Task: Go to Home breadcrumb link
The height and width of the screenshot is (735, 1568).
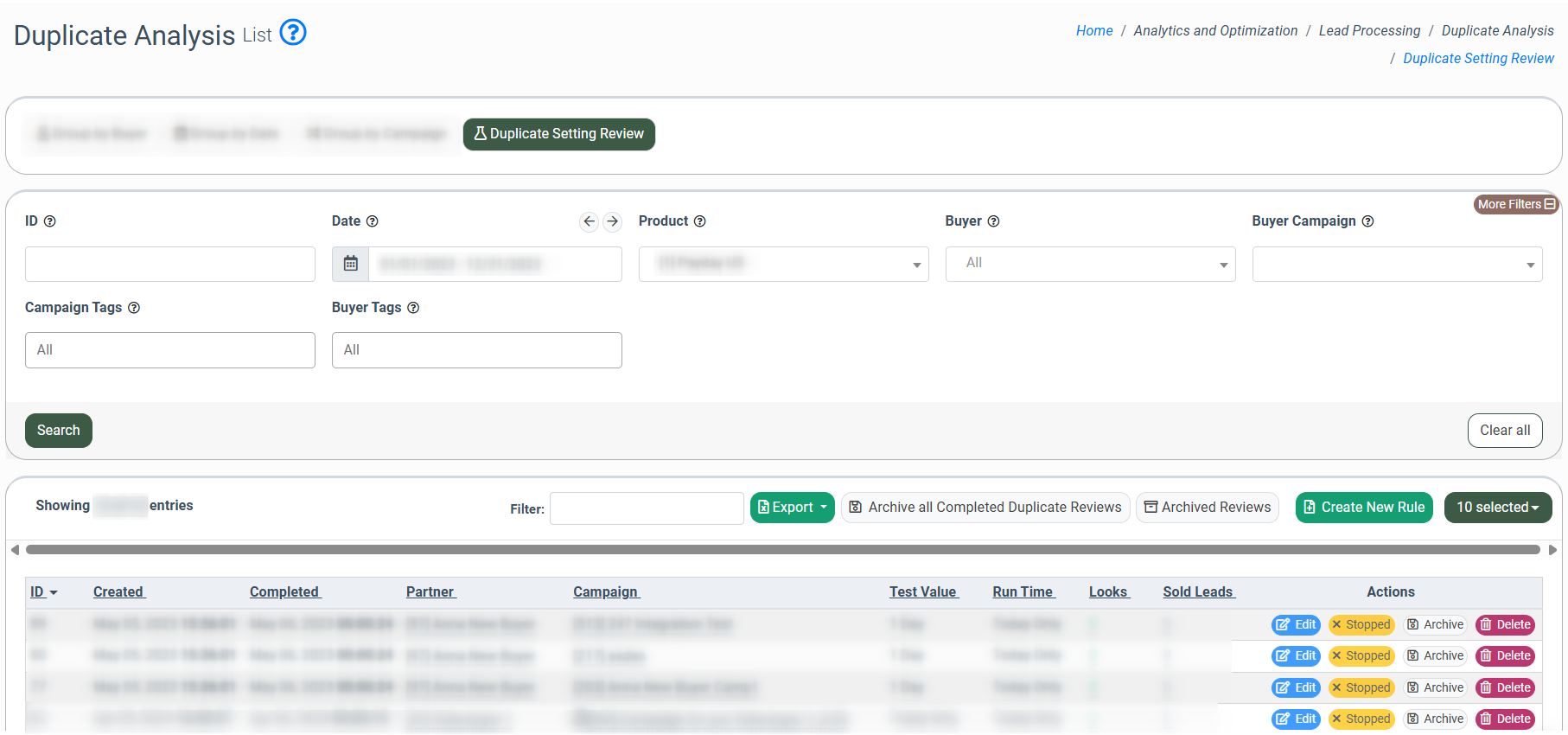Action: click(x=1093, y=30)
